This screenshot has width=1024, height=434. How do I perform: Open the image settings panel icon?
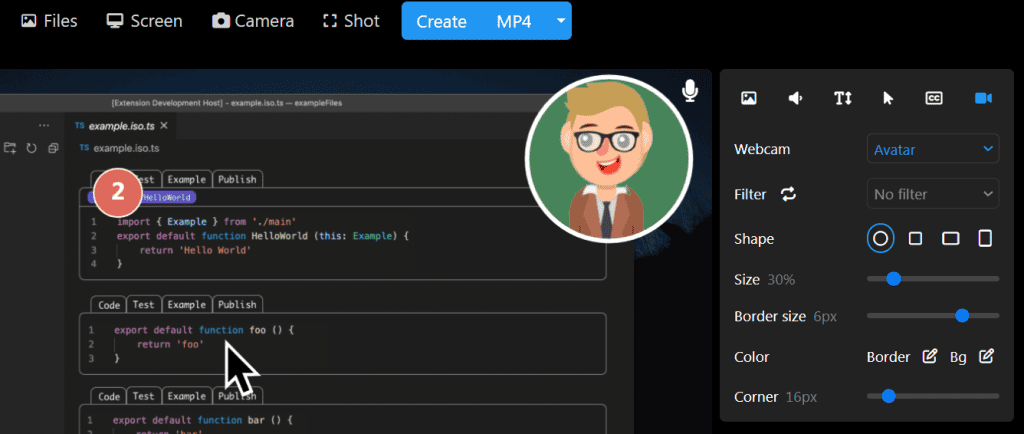click(x=748, y=98)
